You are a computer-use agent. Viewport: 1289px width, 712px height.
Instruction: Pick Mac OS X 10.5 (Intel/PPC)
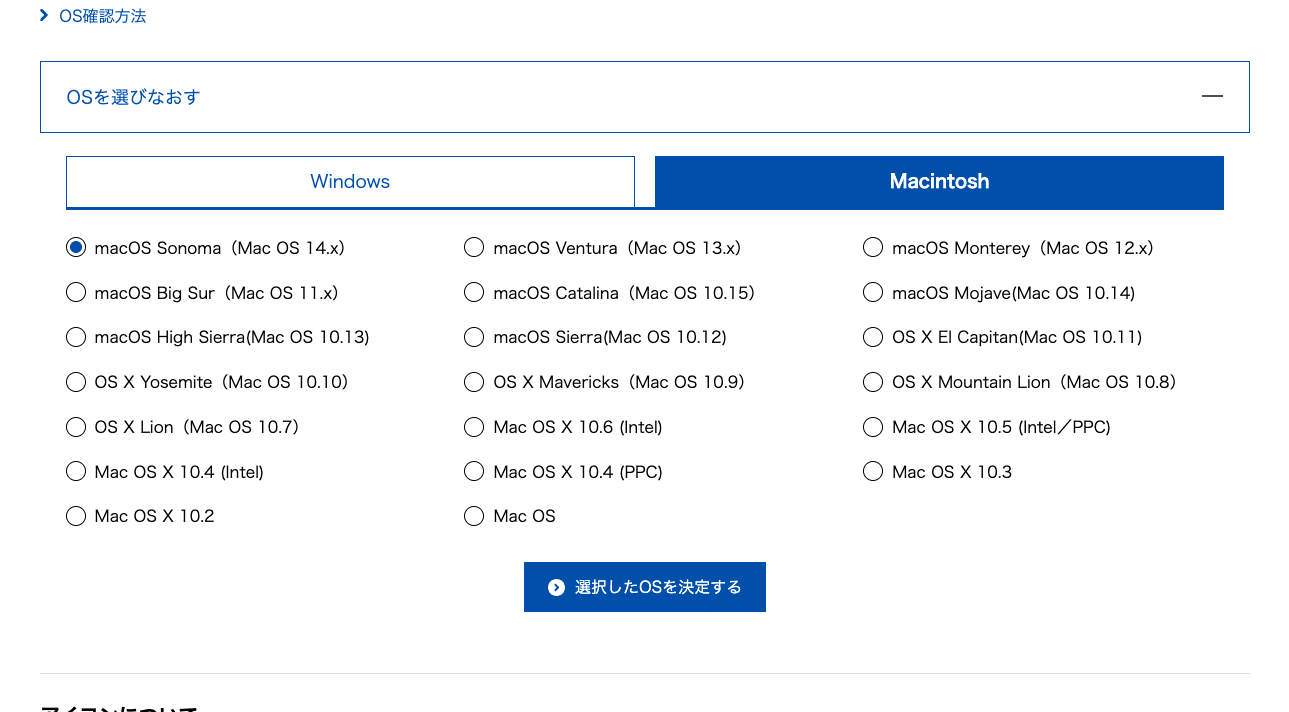coord(873,427)
